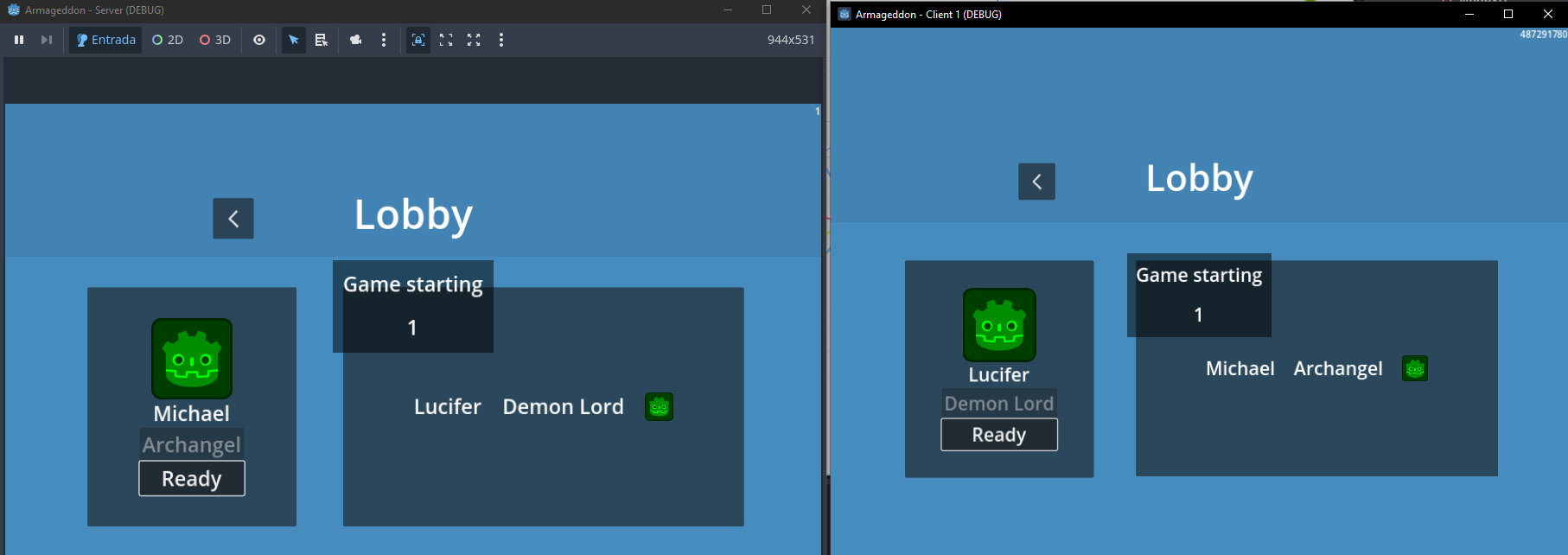Click Game starting text in Server window
Viewport: 1568px width, 555px height.
(413, 284)
